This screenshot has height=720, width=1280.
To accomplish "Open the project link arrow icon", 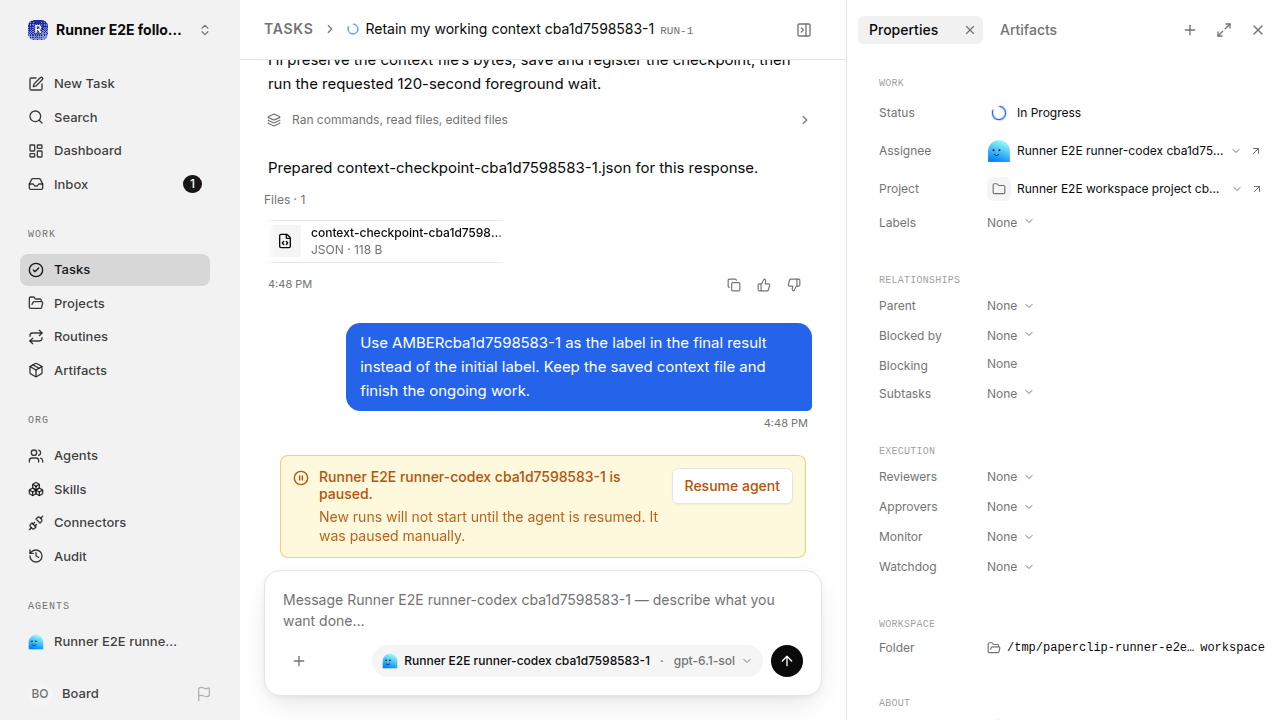I will [1257, 189].
